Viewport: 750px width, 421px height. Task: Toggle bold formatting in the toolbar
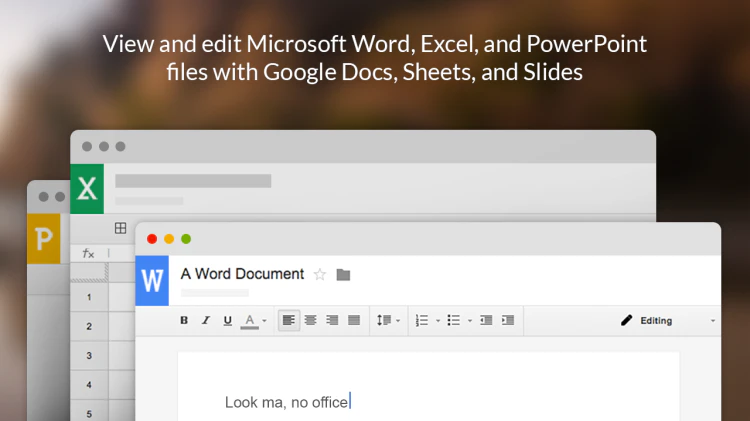pos(184,320)
